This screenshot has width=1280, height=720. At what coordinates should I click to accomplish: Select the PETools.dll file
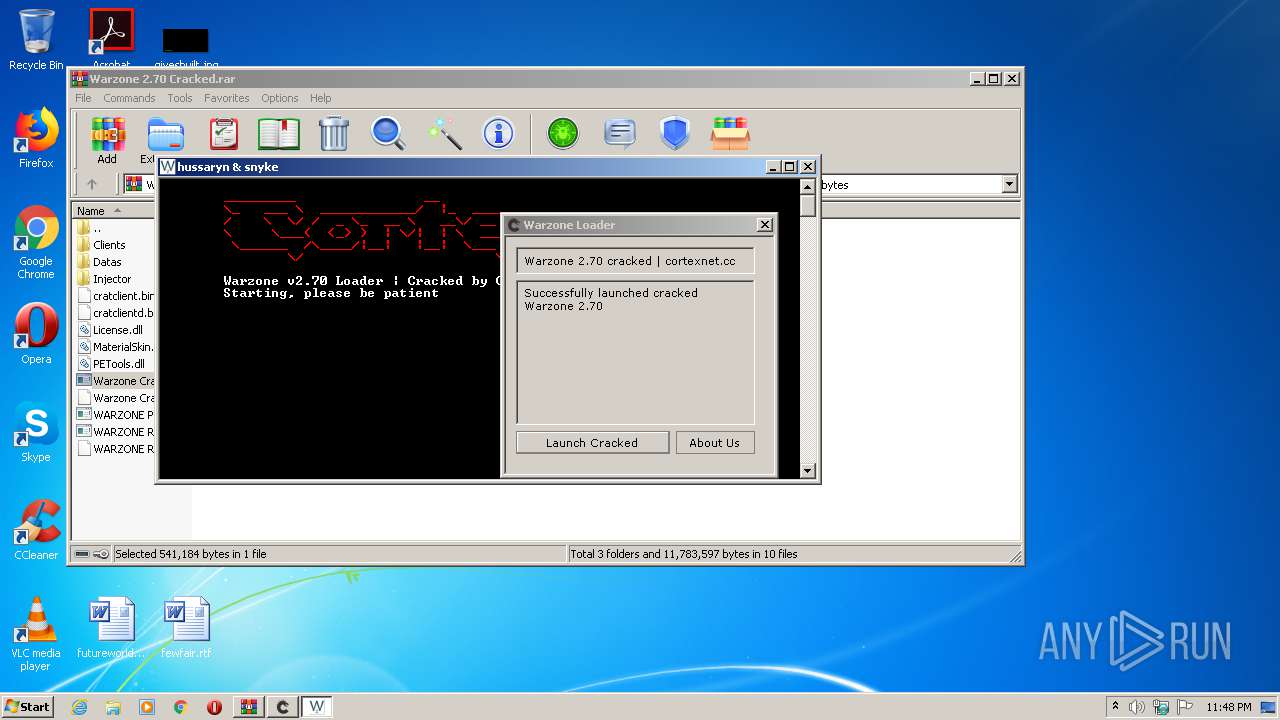coord(119,364)
